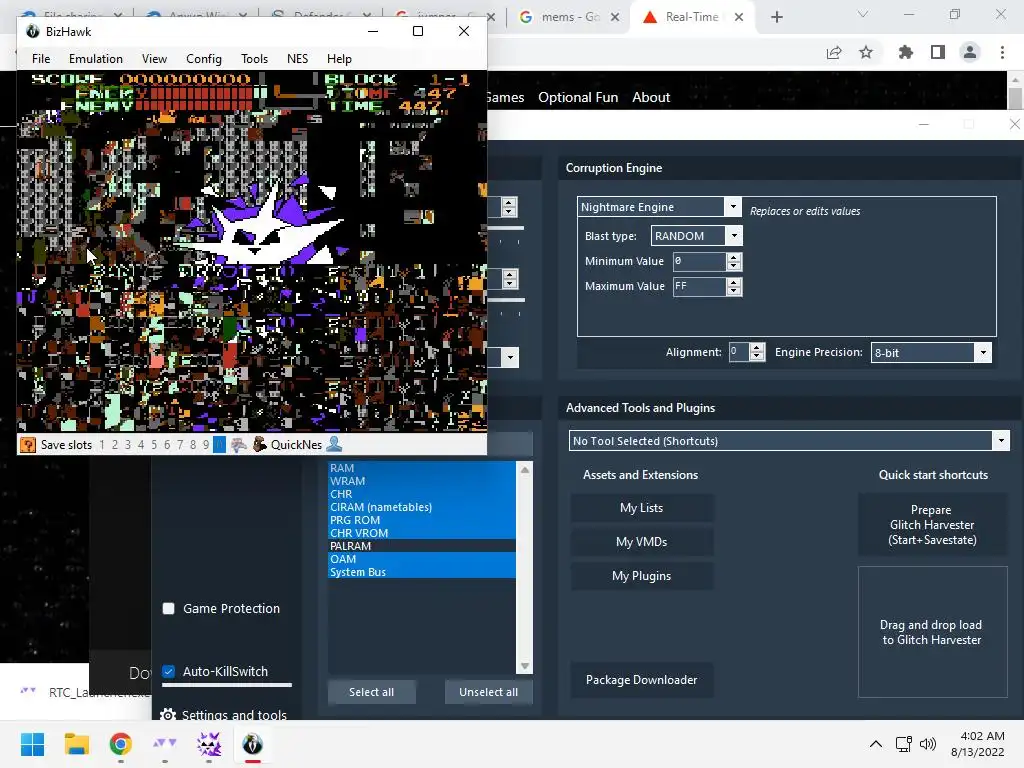This screenshot has height=768, width=1024.
Task: Open the View menu in BizHawk
Action: click(x=154, y=59)
